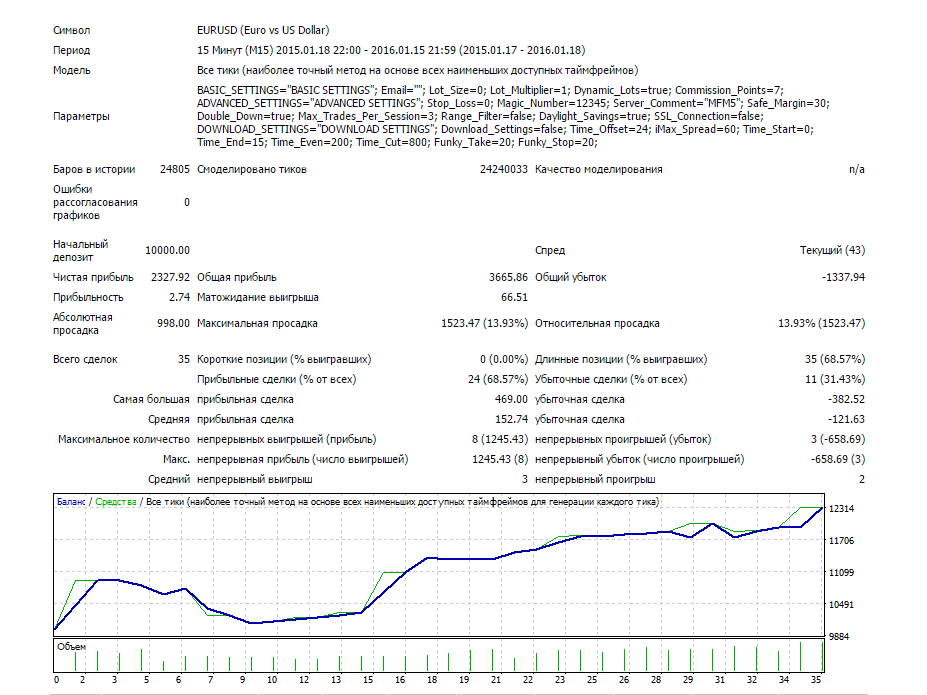Screen dimensions: 927x695
Task: Click the consecutive losses value 3 (-658.69)
Action: point(838,440)
